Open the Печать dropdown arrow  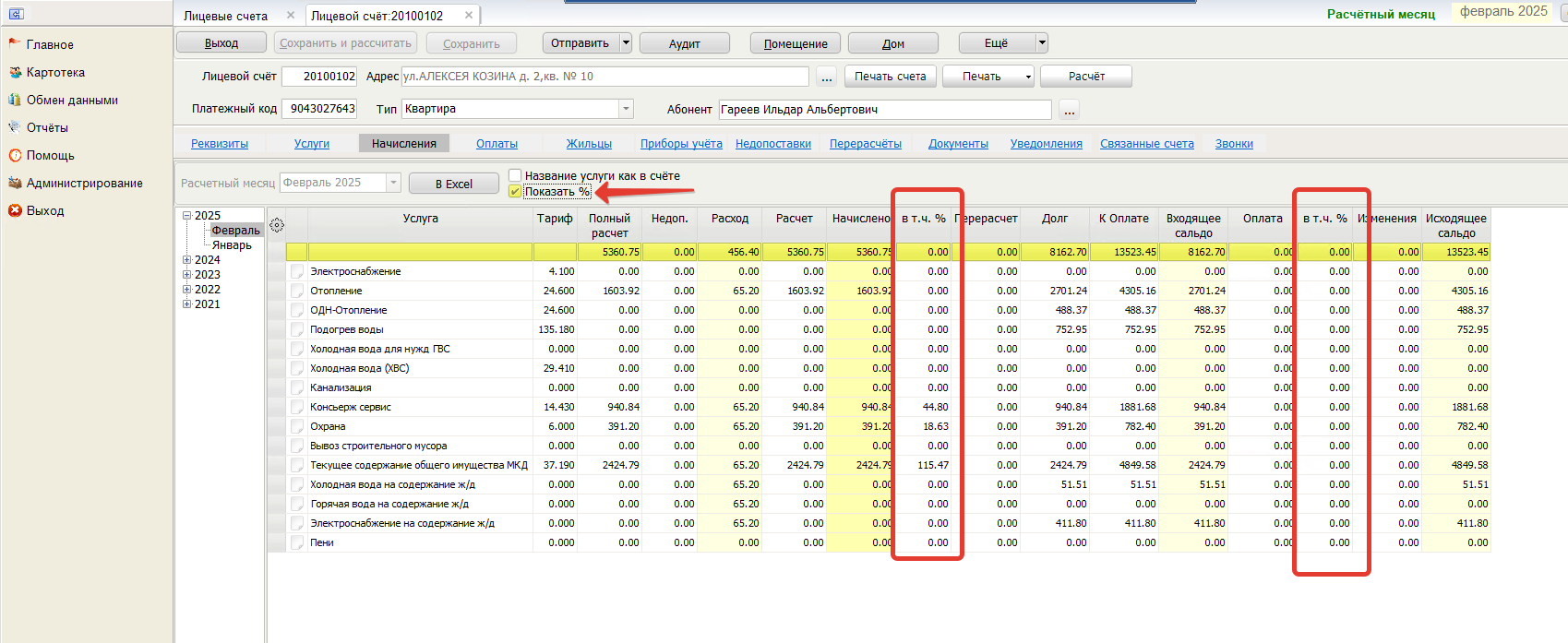[x=1028, y=77]
